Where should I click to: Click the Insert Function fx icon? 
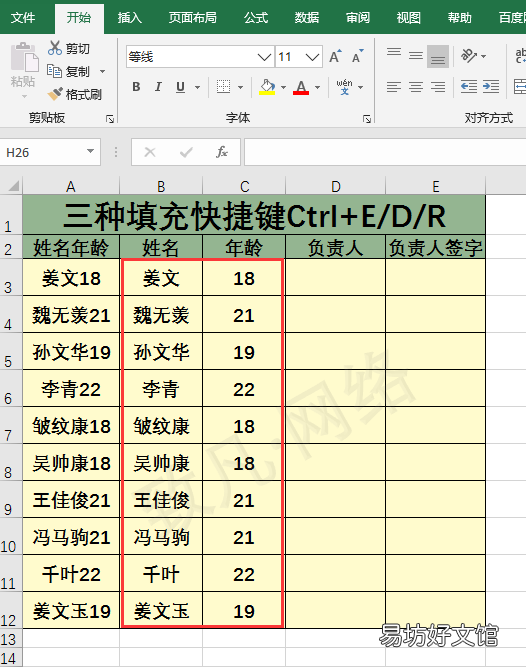(222, 152)
